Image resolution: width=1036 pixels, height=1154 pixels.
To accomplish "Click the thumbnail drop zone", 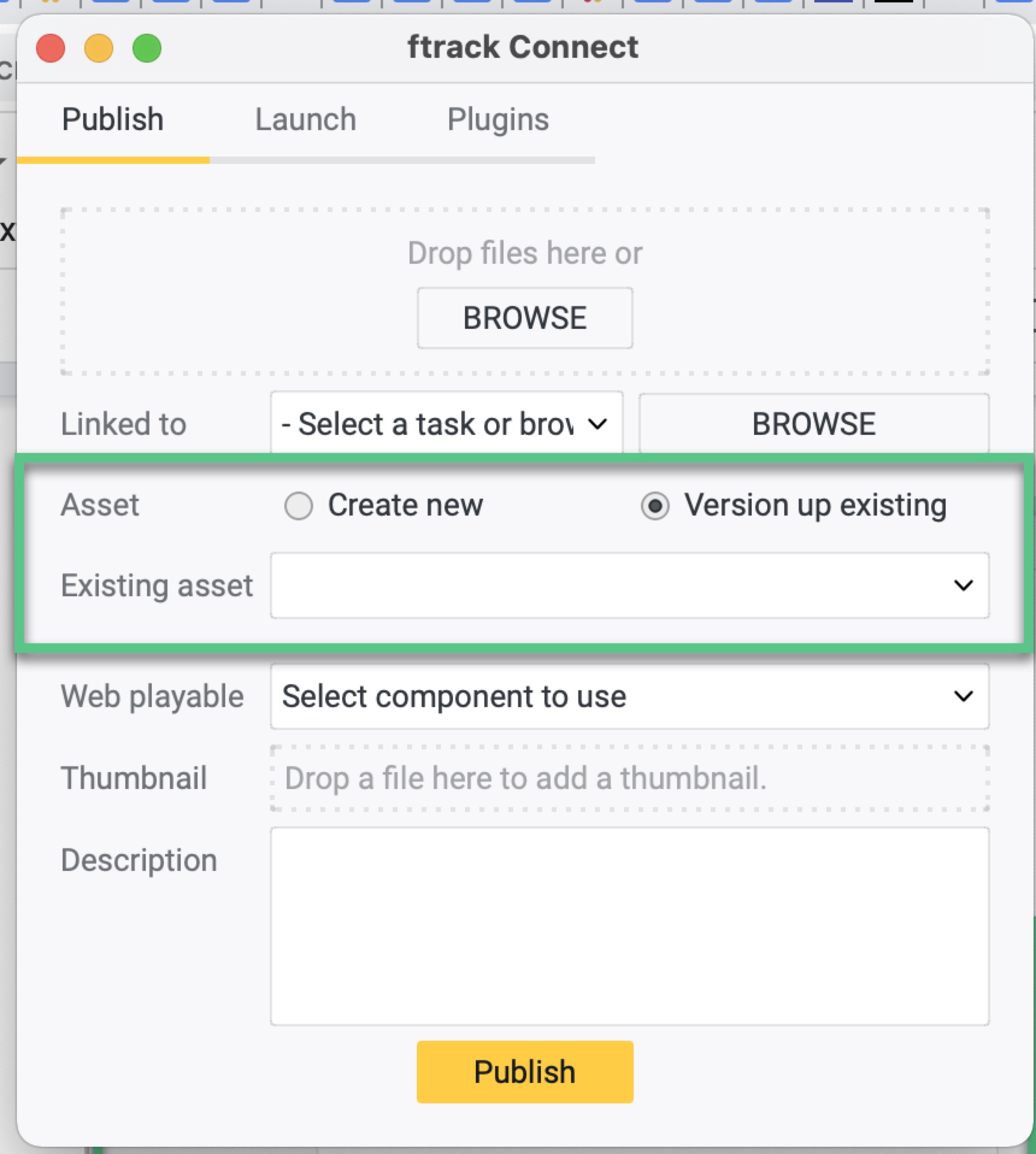I will tap(629, 778).
